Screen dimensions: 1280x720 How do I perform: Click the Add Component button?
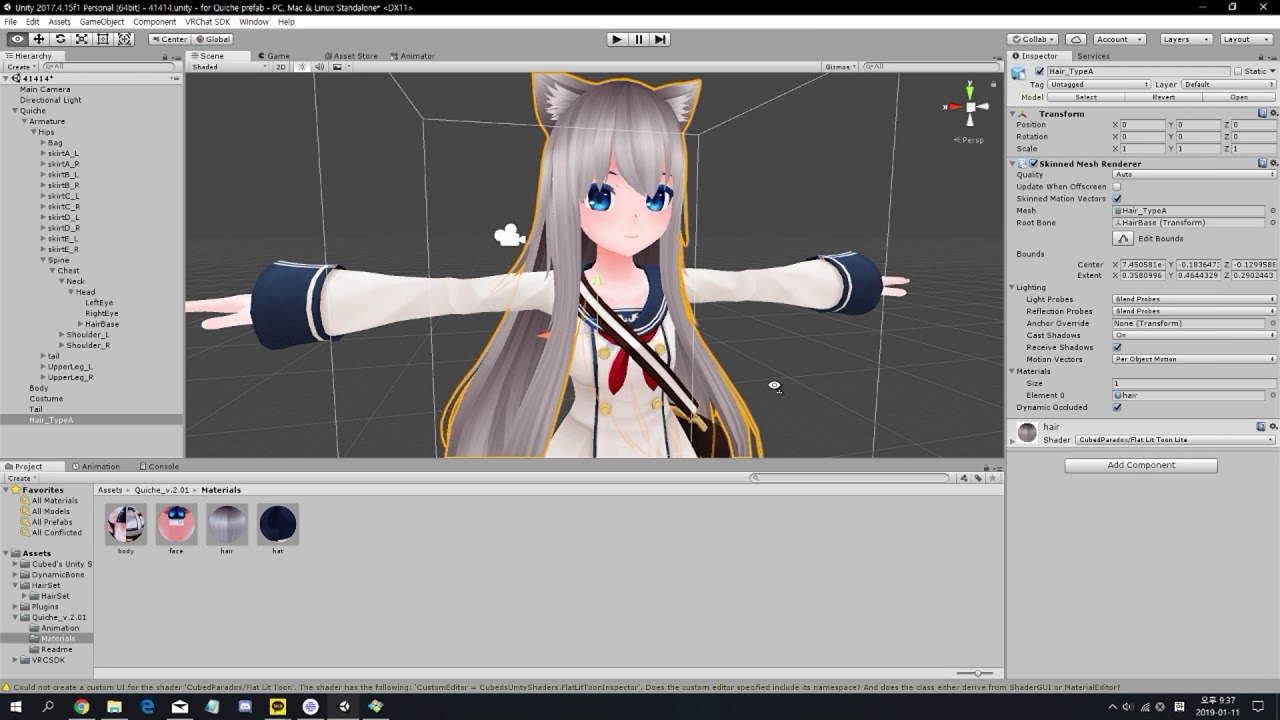pyautogui.click(x=1141, y=465)
